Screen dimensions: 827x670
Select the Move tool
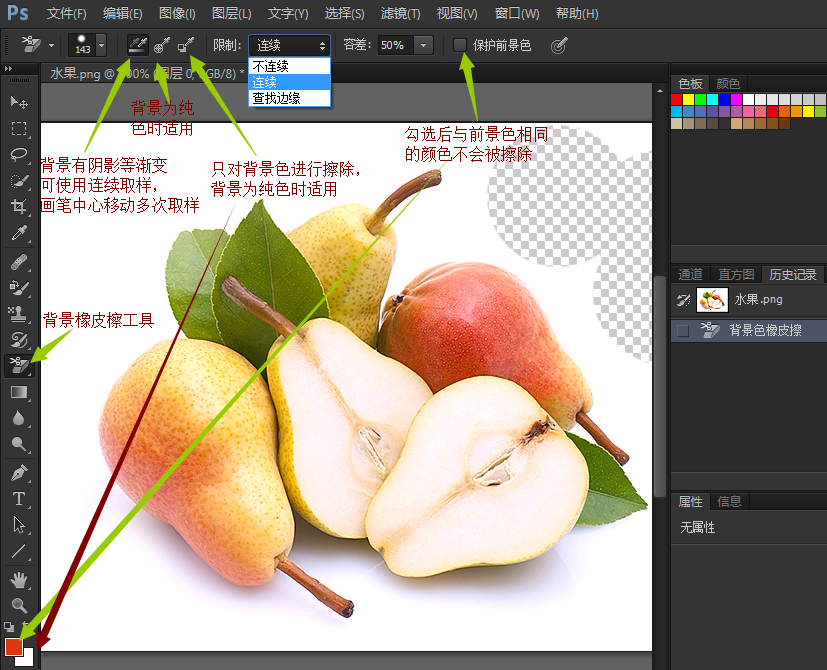(19, 102)
